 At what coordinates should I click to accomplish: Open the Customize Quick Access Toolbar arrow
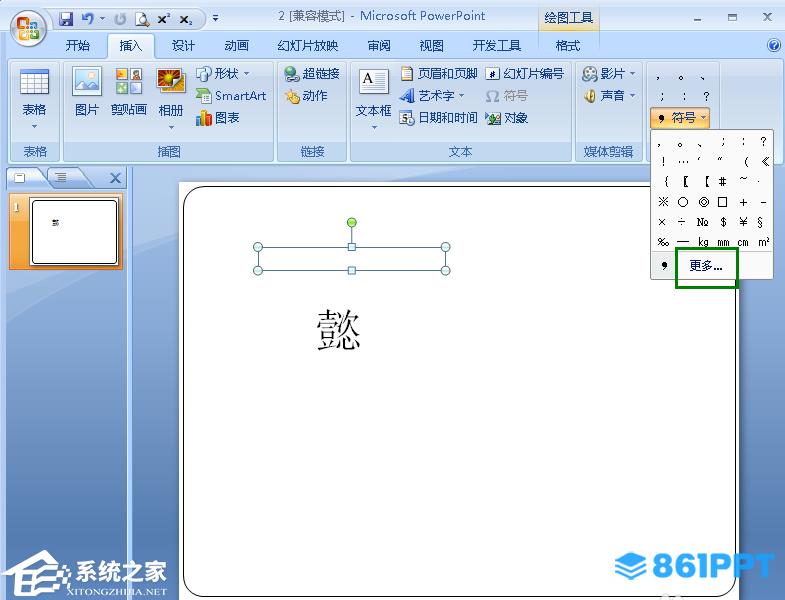click(215, 19)
